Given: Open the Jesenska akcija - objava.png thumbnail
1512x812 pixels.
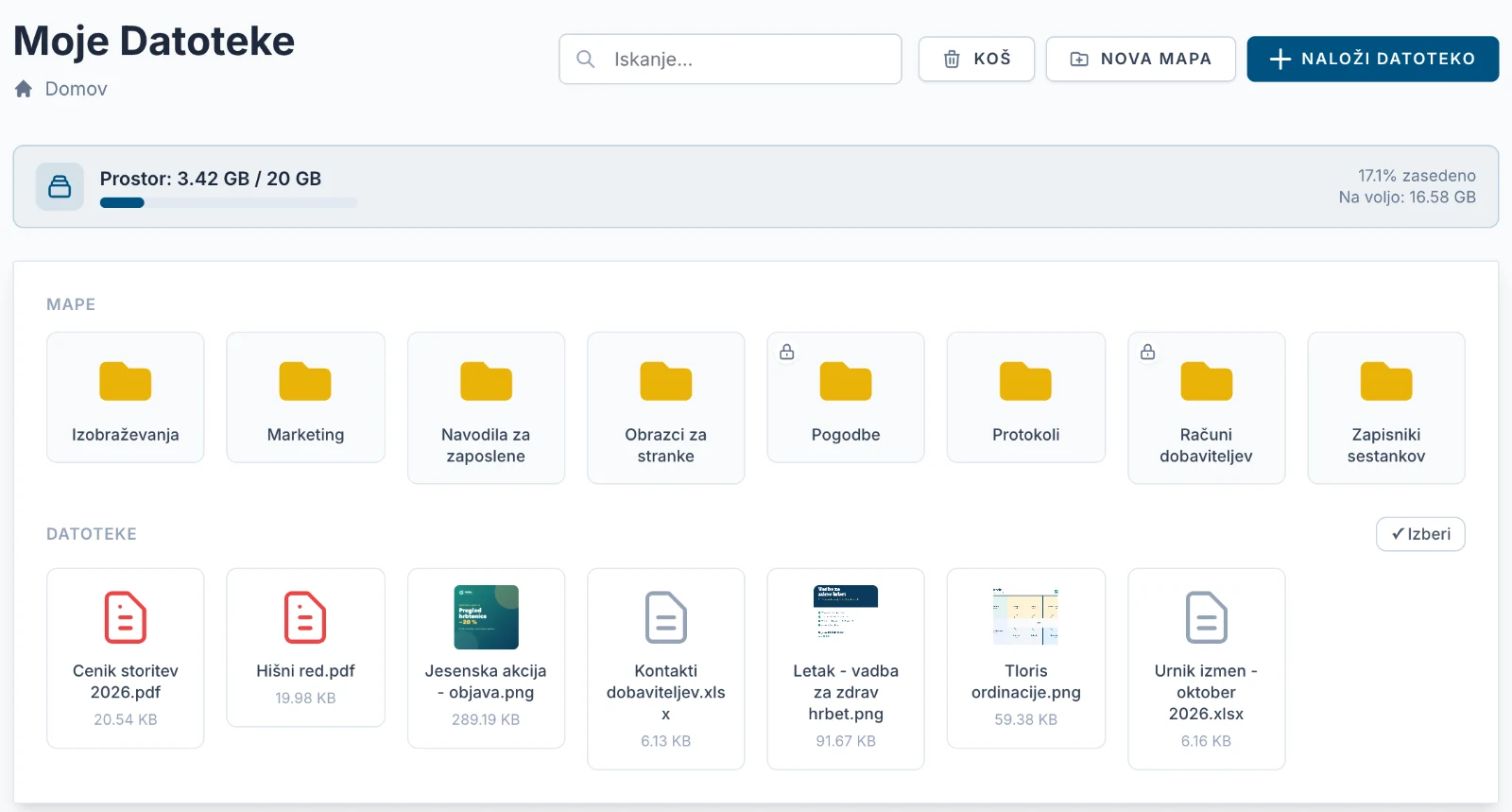Looking at the screenshot, I should [x=486, y=617].
